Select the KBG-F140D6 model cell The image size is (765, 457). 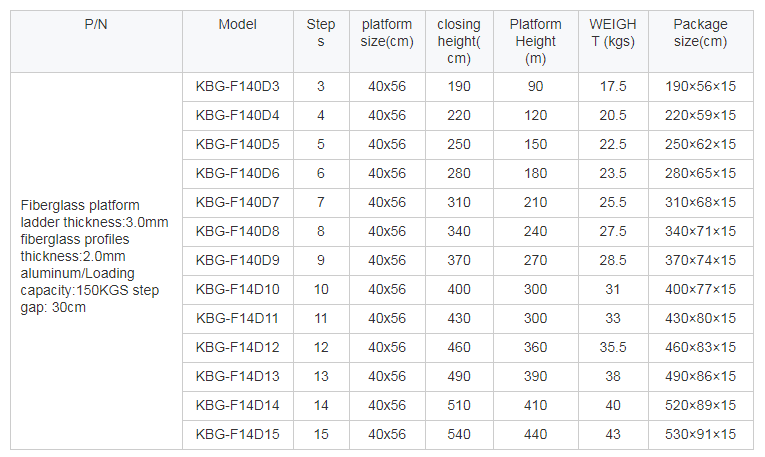click(238, 174)
